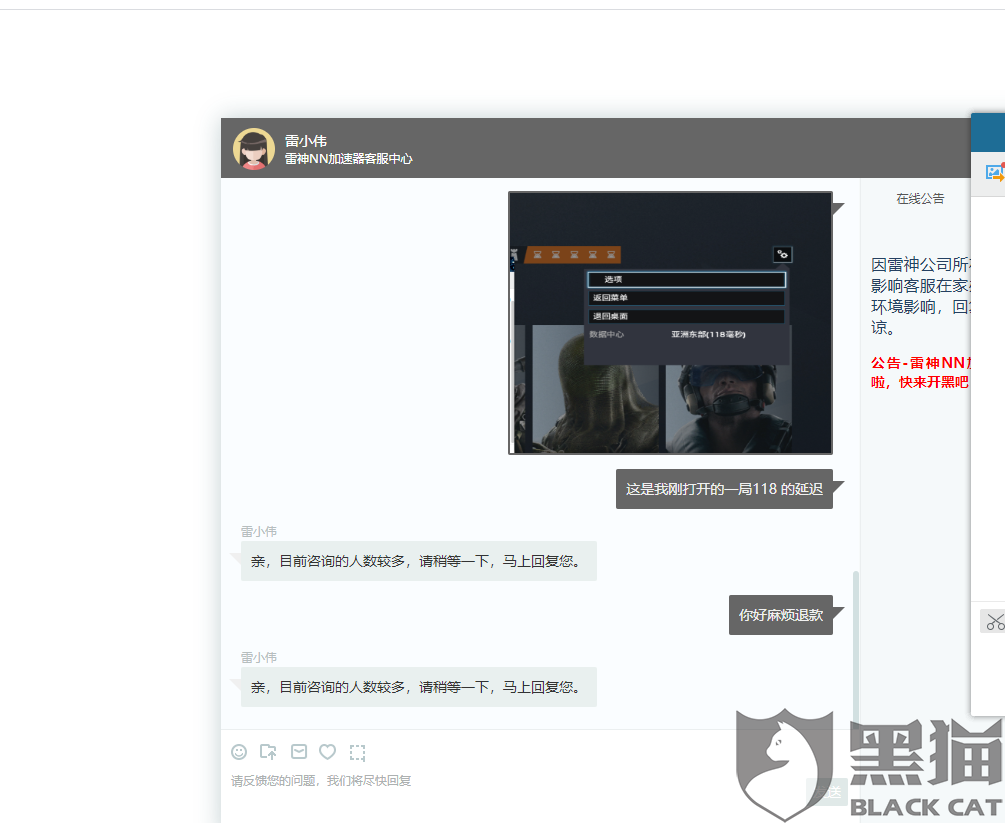The image size is (1005, 823).
Task: Activate the dashed-square screenshot capture icon
Action: 358,752
